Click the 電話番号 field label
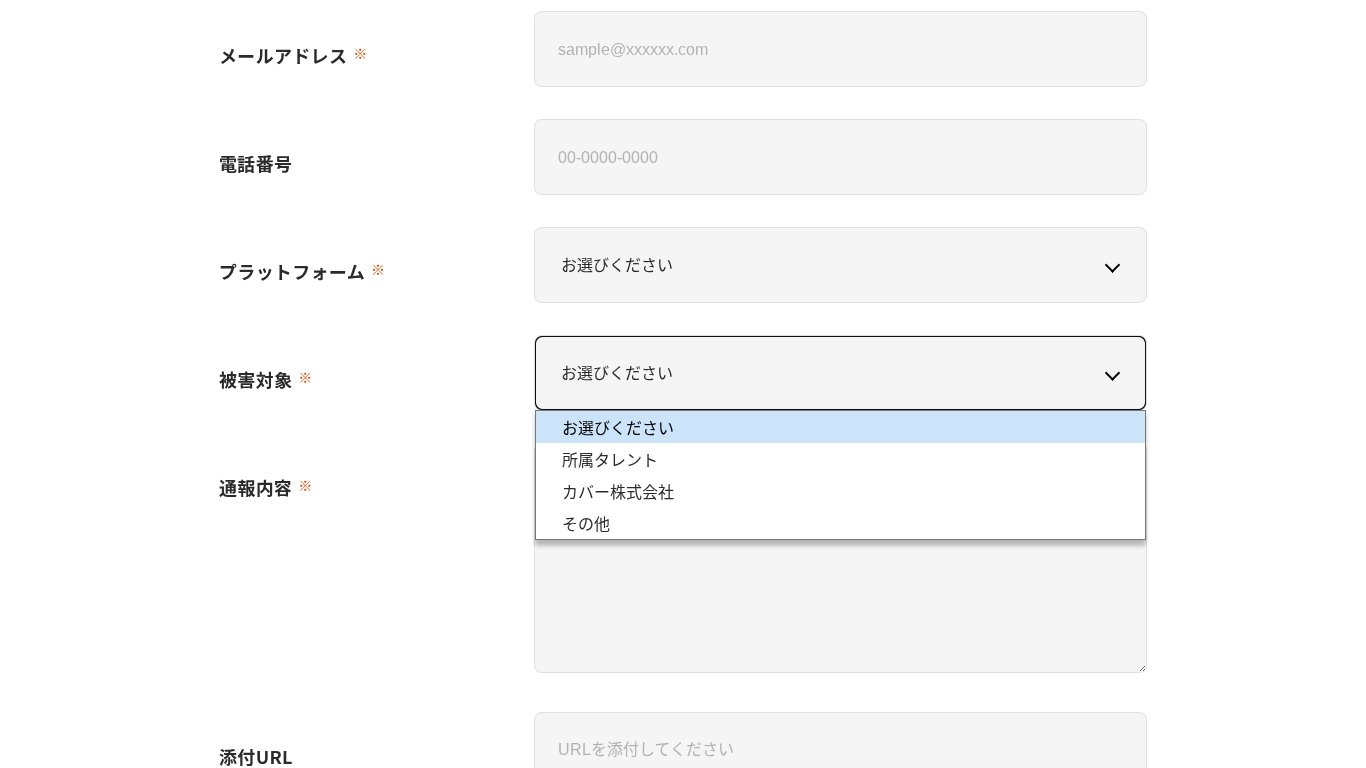The height and width of the screenshot is (768, 1366). click(255, 164)
